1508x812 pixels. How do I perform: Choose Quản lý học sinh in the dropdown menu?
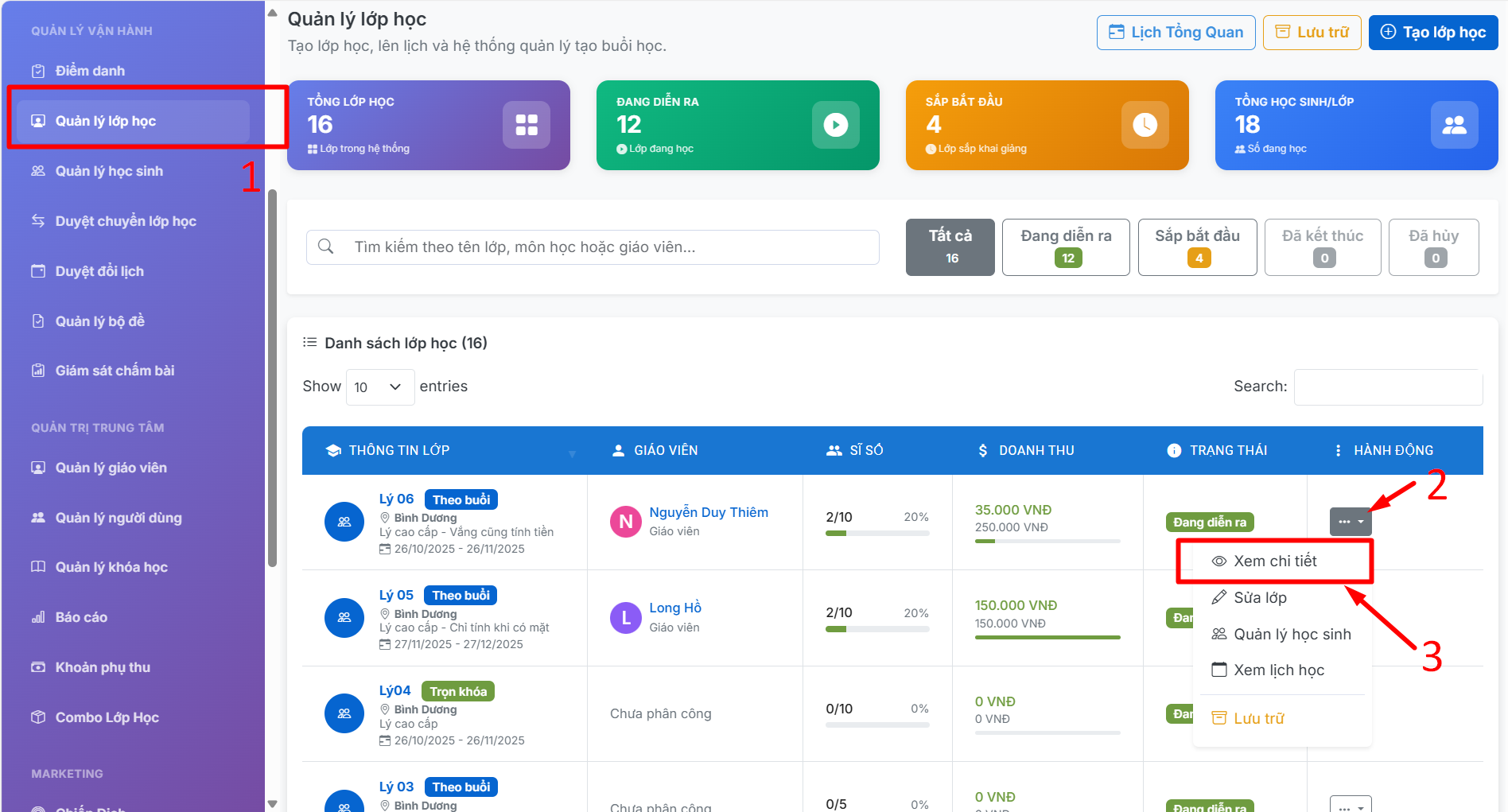pos(1292,635)
